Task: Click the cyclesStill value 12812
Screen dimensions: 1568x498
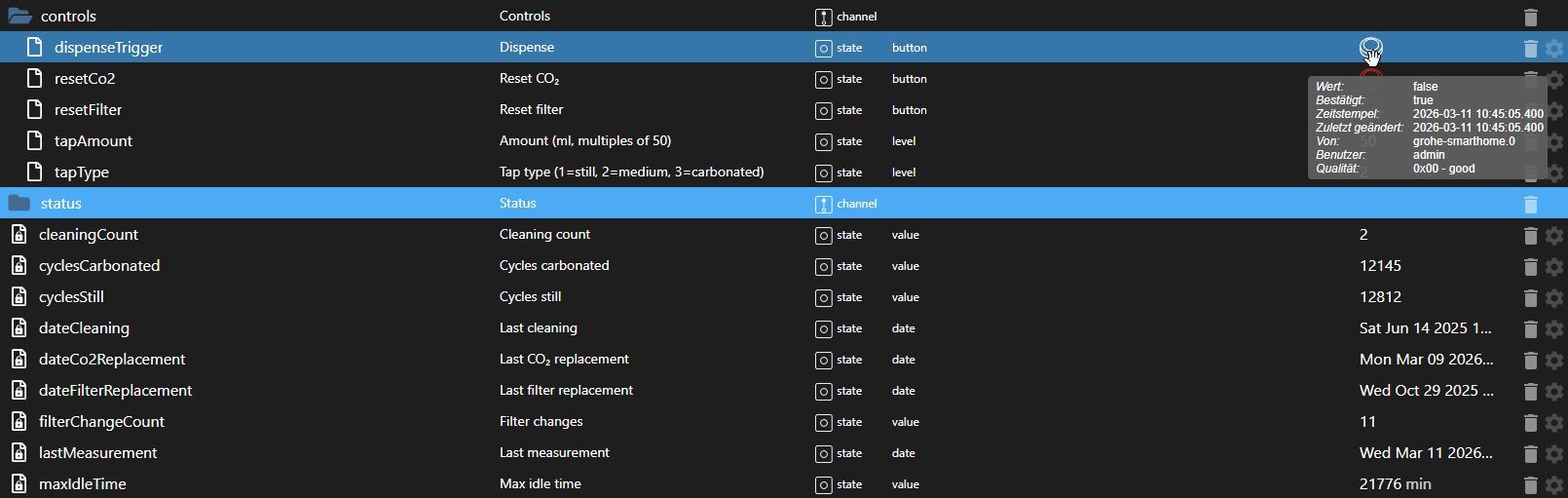Action: coord(1380,297)
